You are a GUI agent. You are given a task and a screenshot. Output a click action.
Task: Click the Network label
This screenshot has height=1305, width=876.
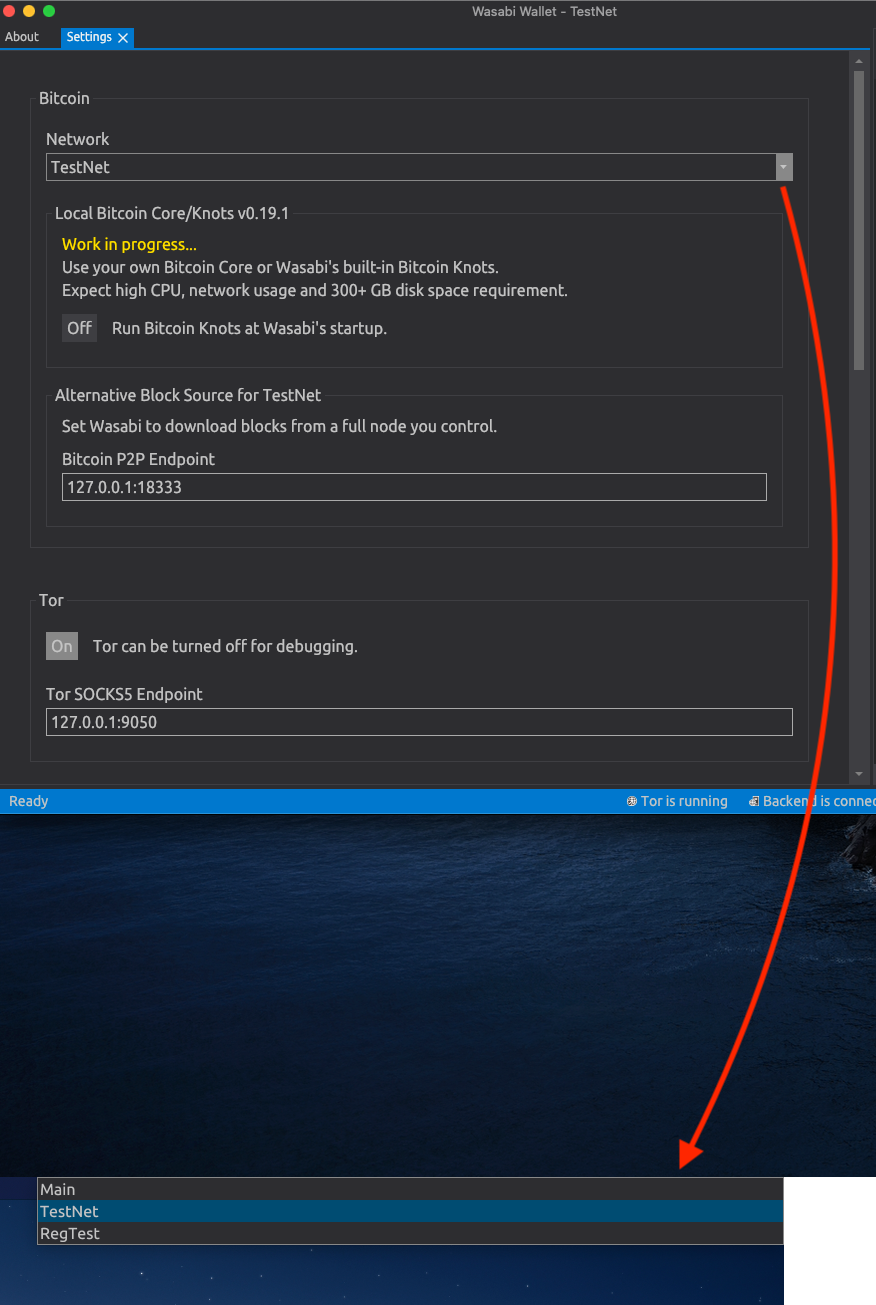77,139
